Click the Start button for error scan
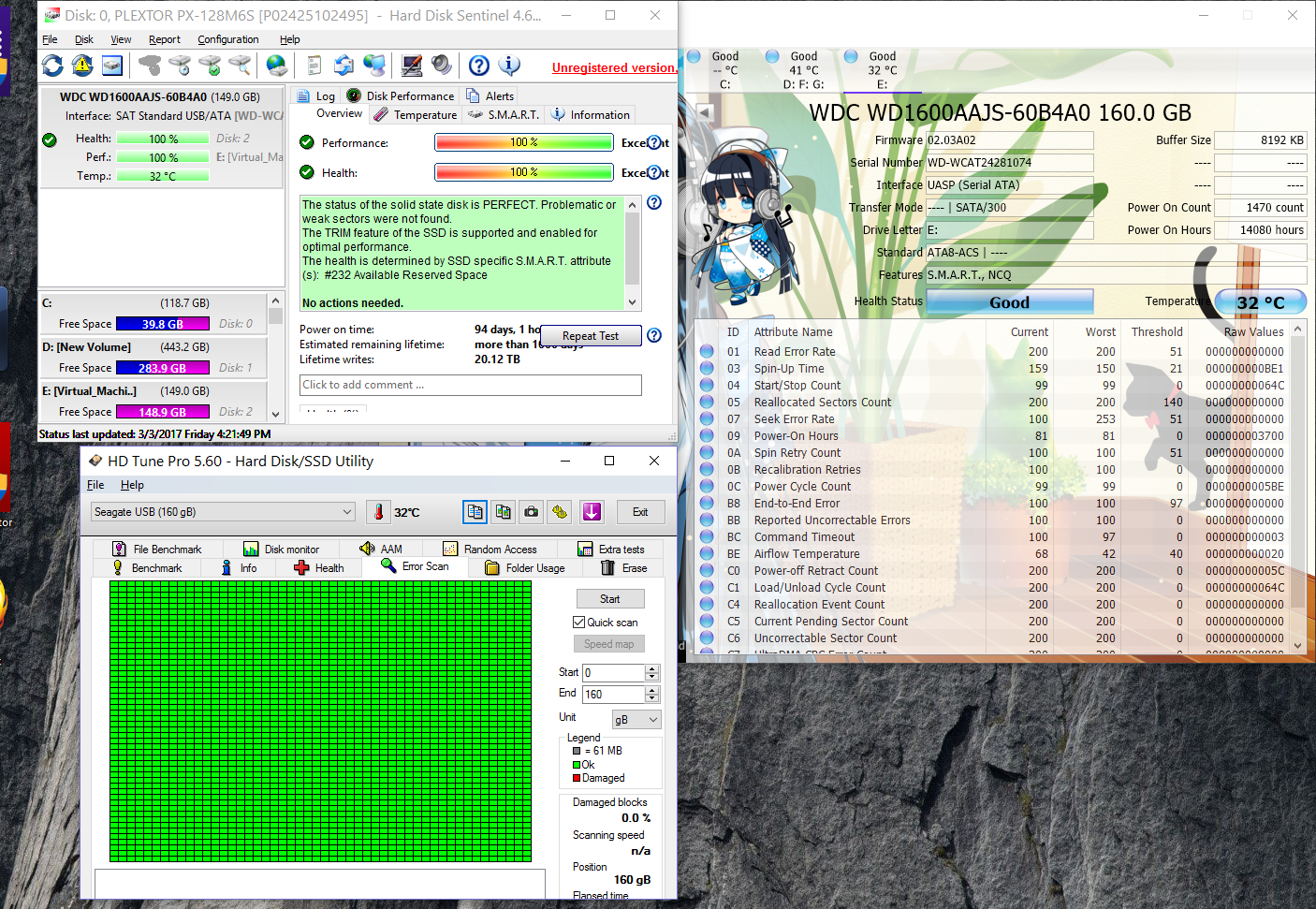Image resolution: width=1316 pixels, height=909 pixels. 610,599
